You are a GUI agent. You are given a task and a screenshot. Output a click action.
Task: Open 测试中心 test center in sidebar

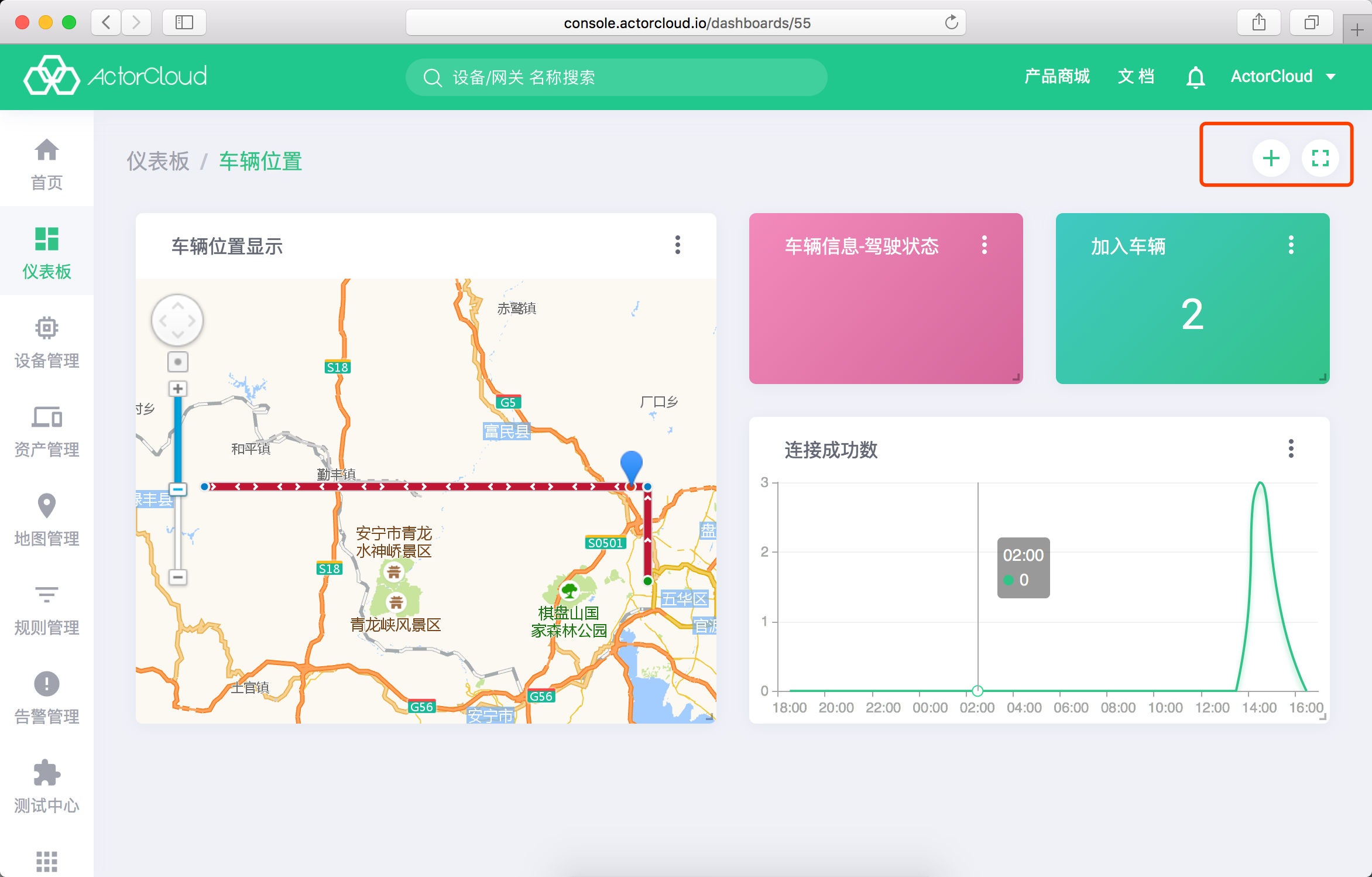(x=47, y=787)
